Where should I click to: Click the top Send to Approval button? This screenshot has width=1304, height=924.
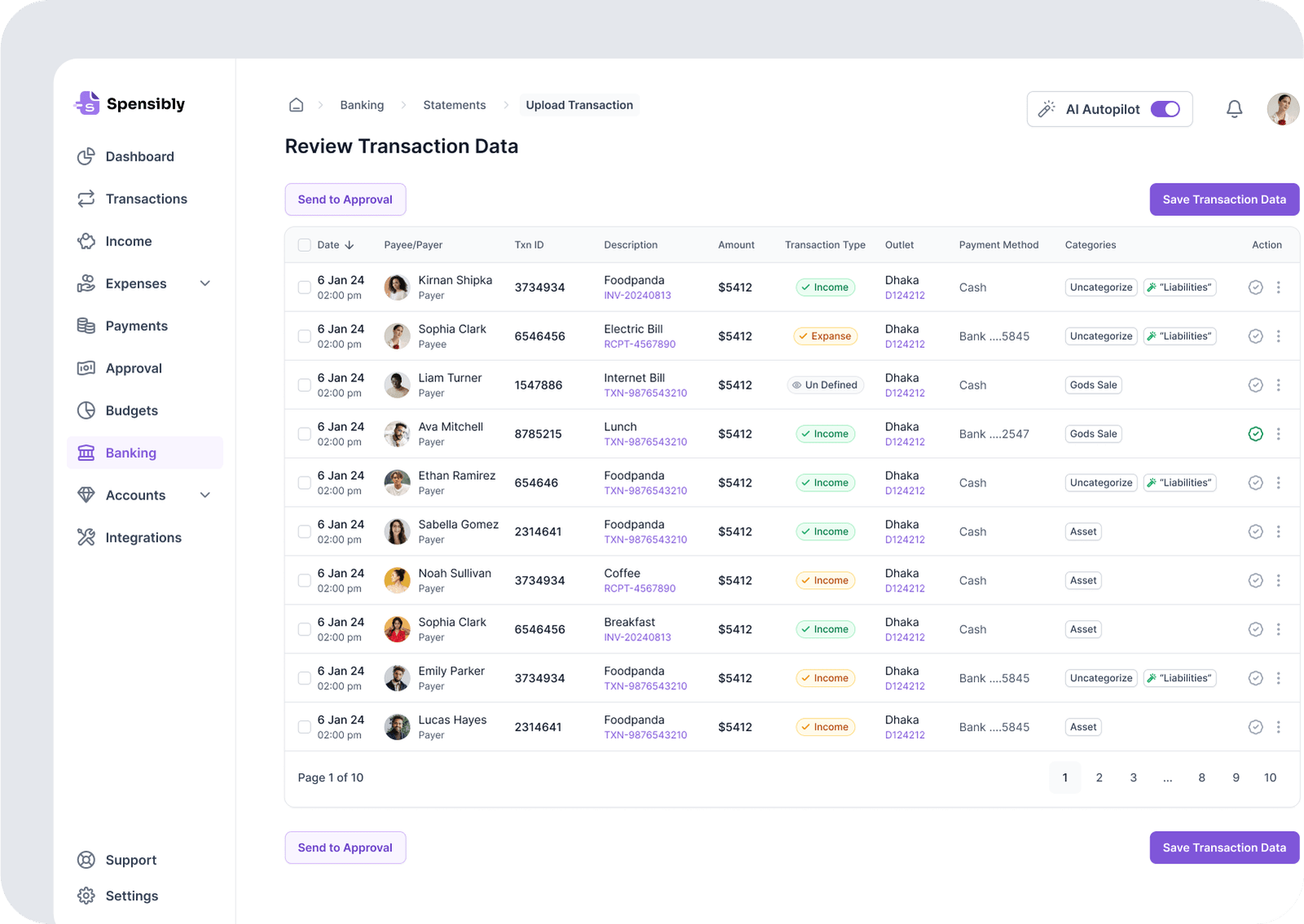345,200
